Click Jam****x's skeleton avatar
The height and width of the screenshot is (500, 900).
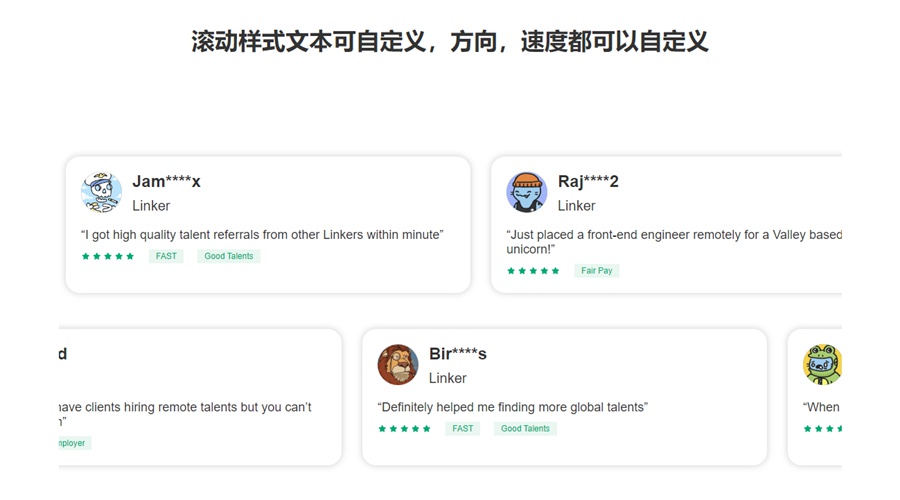(101, 192)
